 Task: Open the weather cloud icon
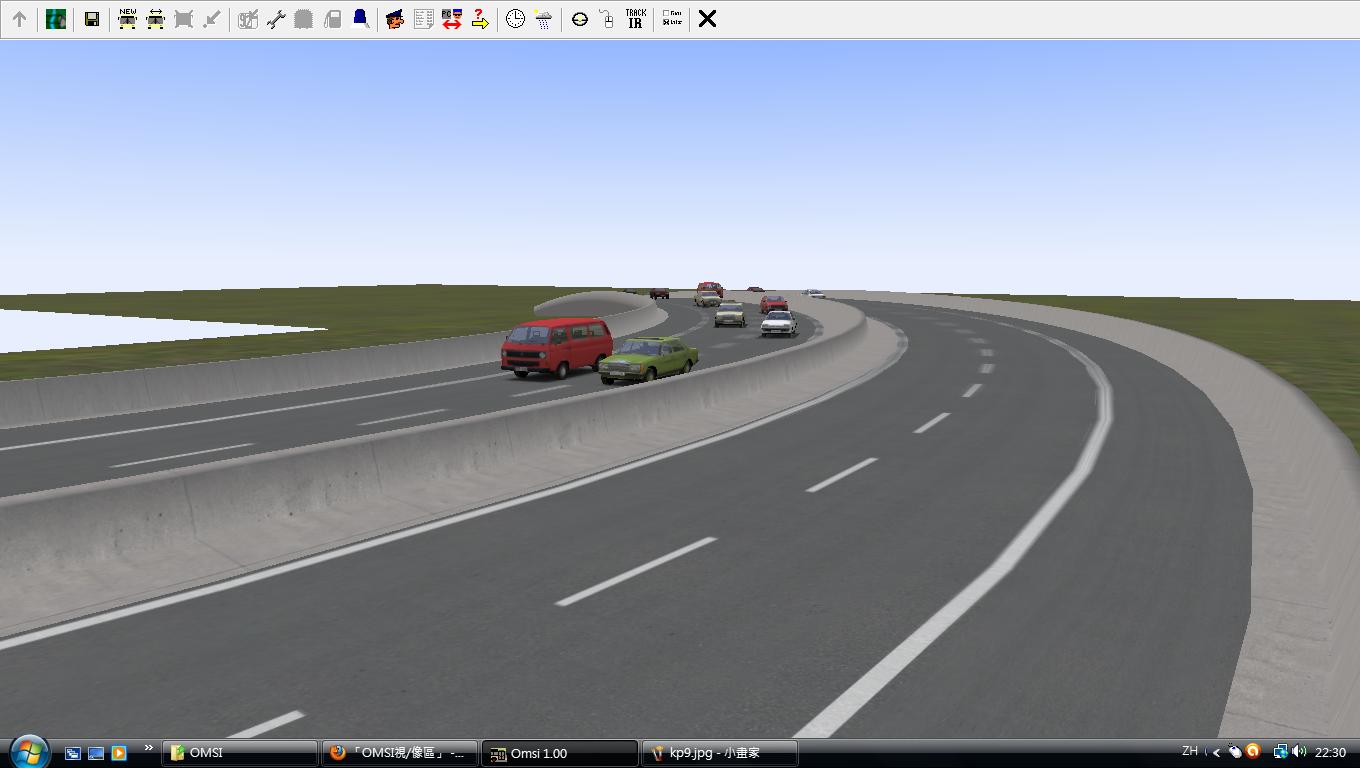543,19
